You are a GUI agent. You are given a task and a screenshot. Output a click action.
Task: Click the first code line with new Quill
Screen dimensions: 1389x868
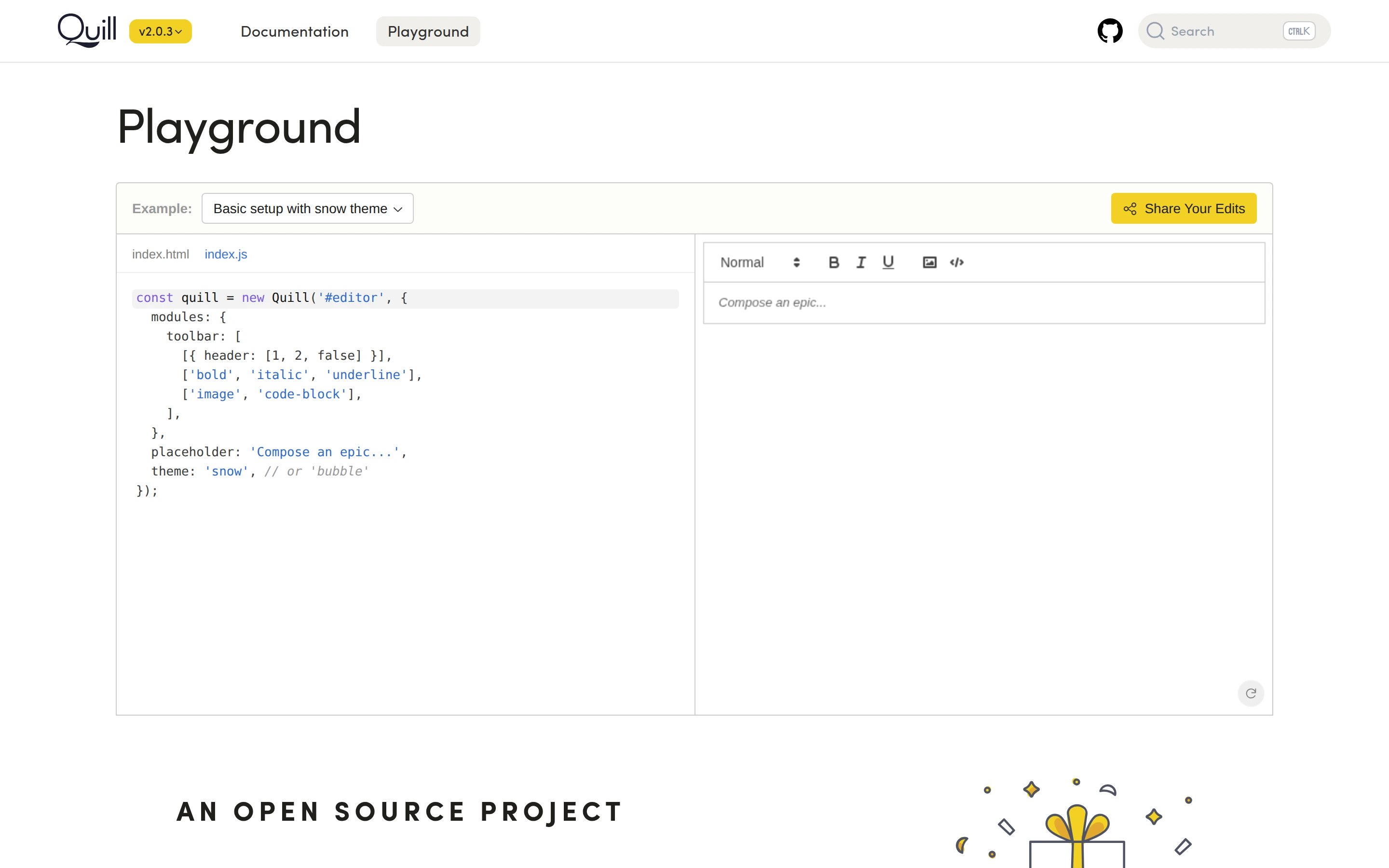405,298
